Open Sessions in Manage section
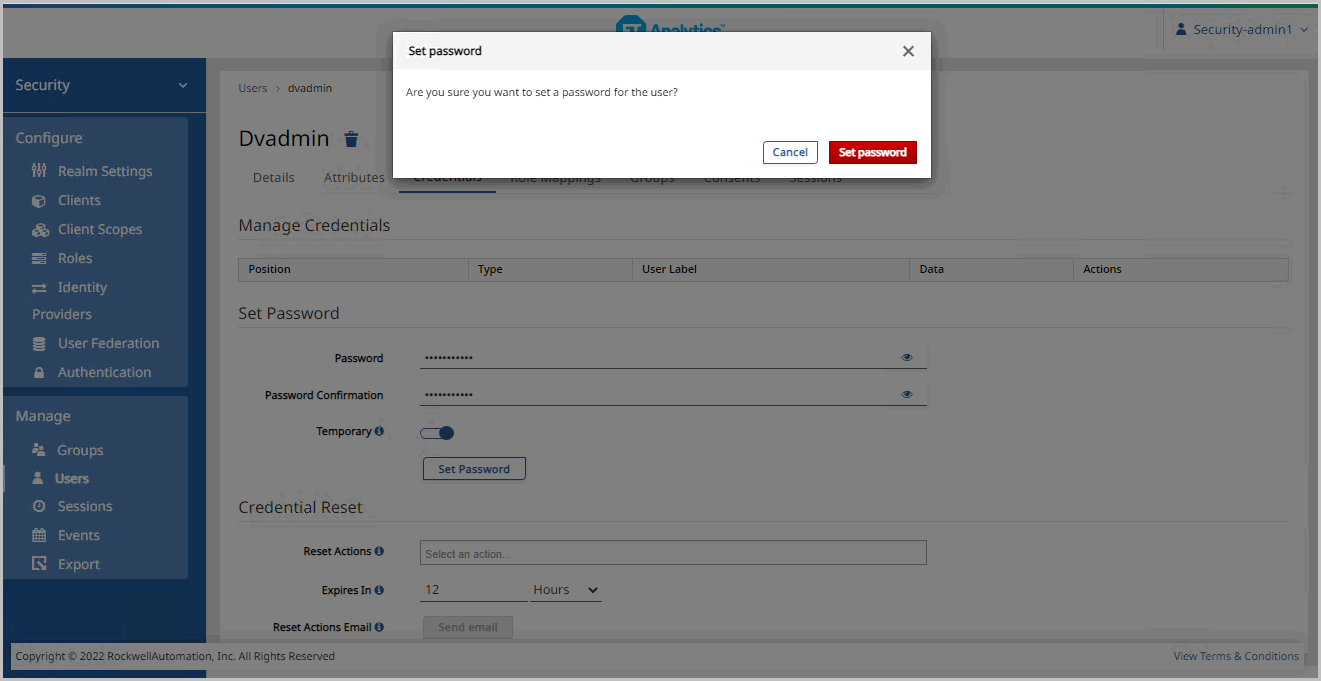The image size is (1321, 681). pos(85,506)
